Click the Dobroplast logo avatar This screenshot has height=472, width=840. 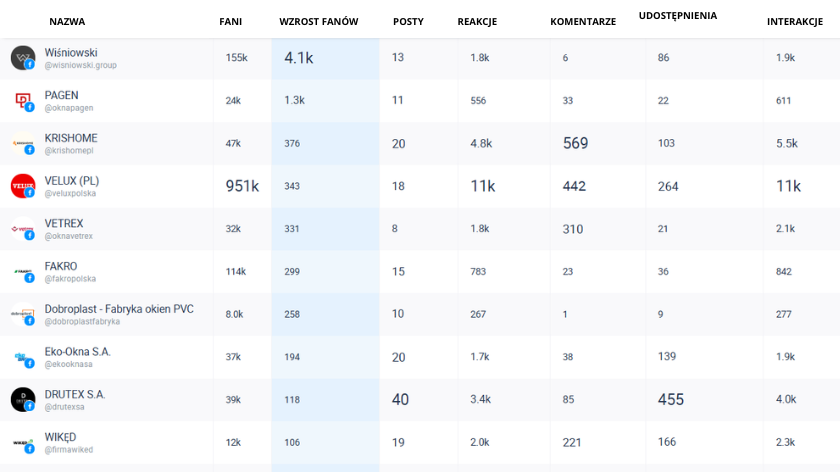pyautogui.click(x=23, y=314)
